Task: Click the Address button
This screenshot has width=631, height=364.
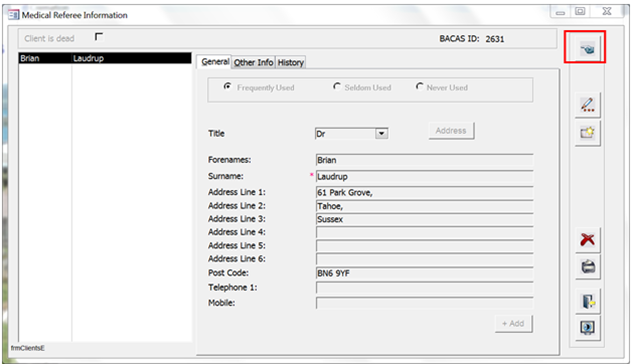Action: click(x=451, y=131)
